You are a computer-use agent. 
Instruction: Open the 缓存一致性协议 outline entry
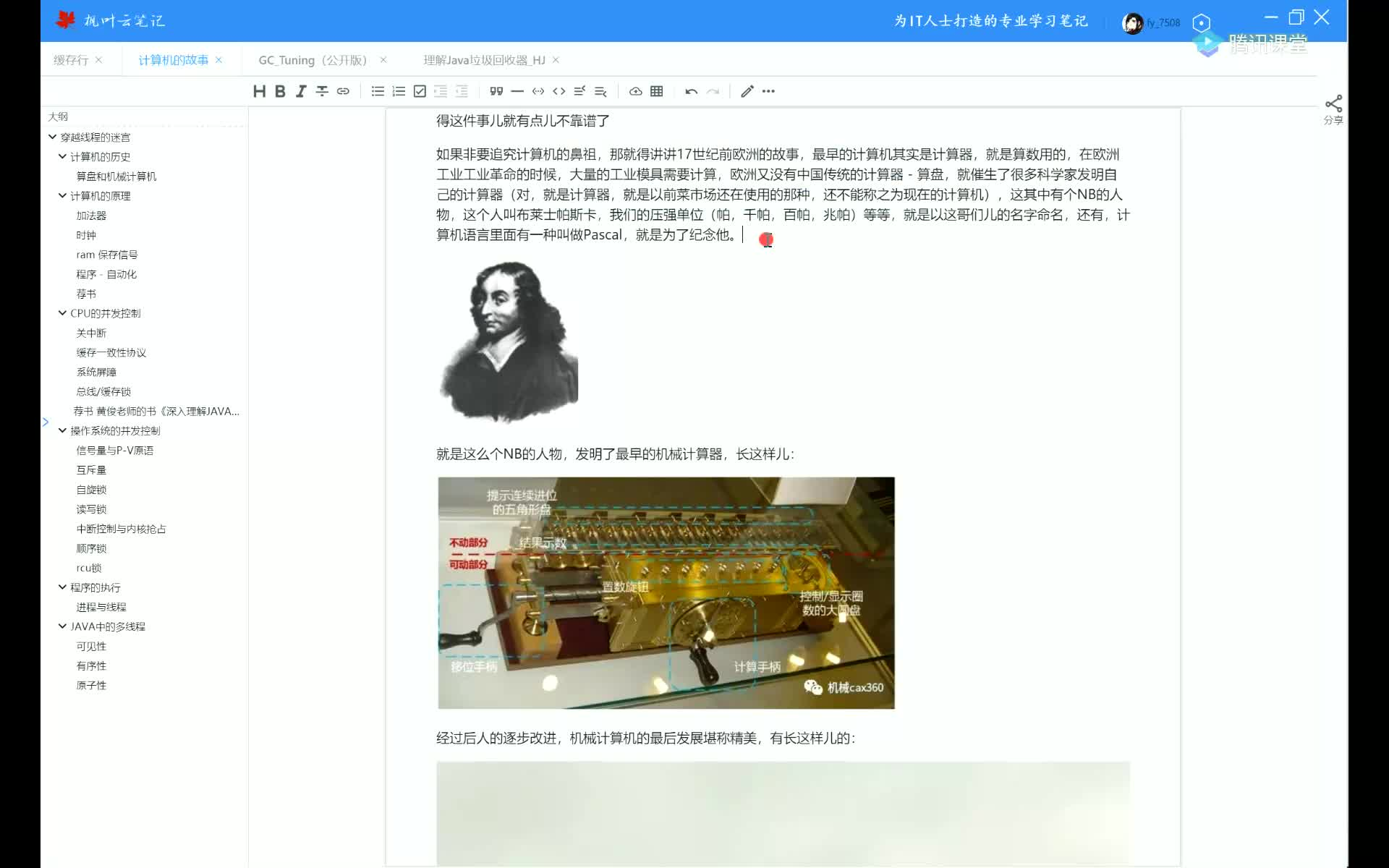point(111,352)
